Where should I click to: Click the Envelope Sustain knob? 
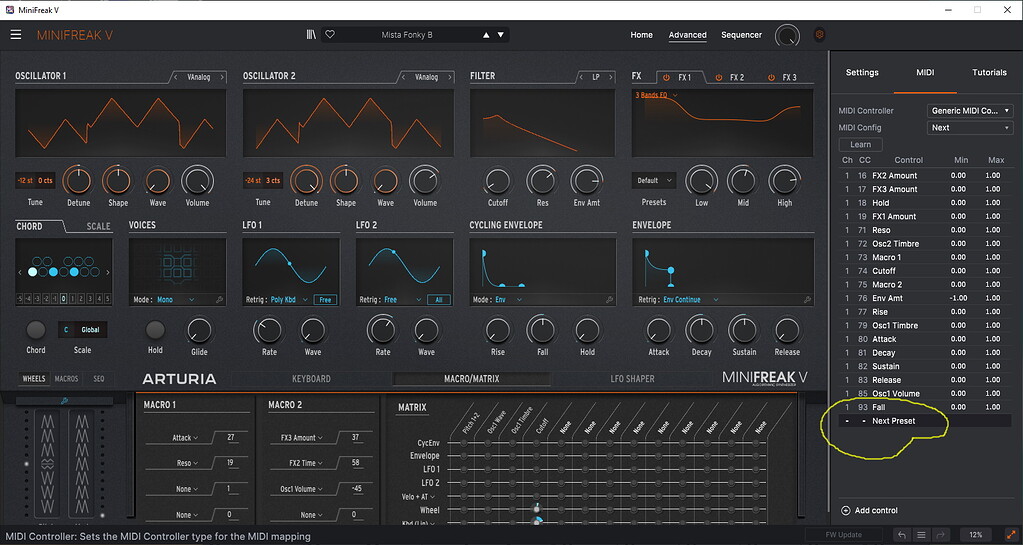(x=744, y=330)
